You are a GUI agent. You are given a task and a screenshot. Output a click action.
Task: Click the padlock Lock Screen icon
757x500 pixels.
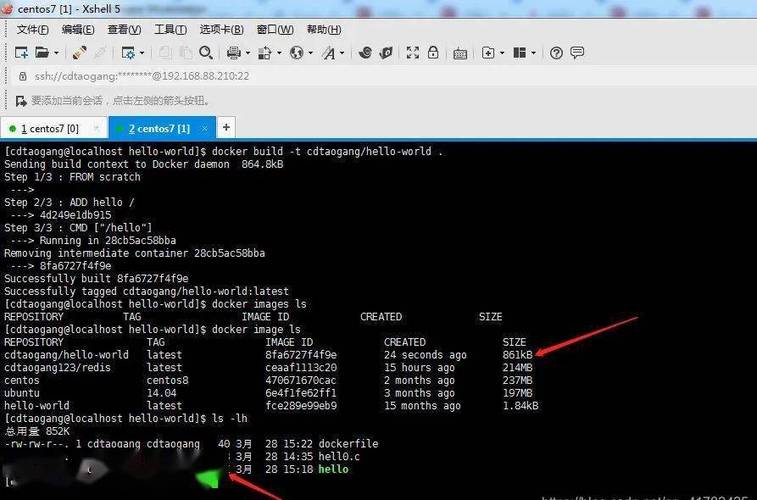[433, 52]
